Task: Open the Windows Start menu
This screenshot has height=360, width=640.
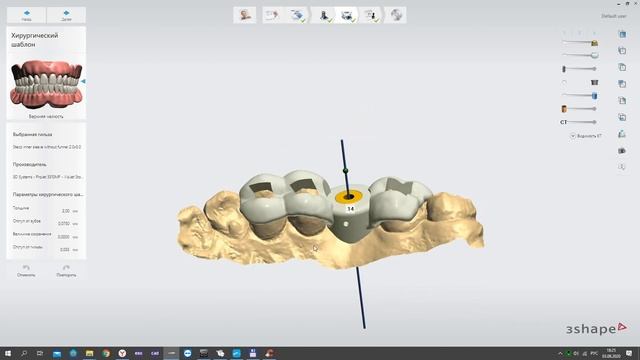Action: (7, 353)
